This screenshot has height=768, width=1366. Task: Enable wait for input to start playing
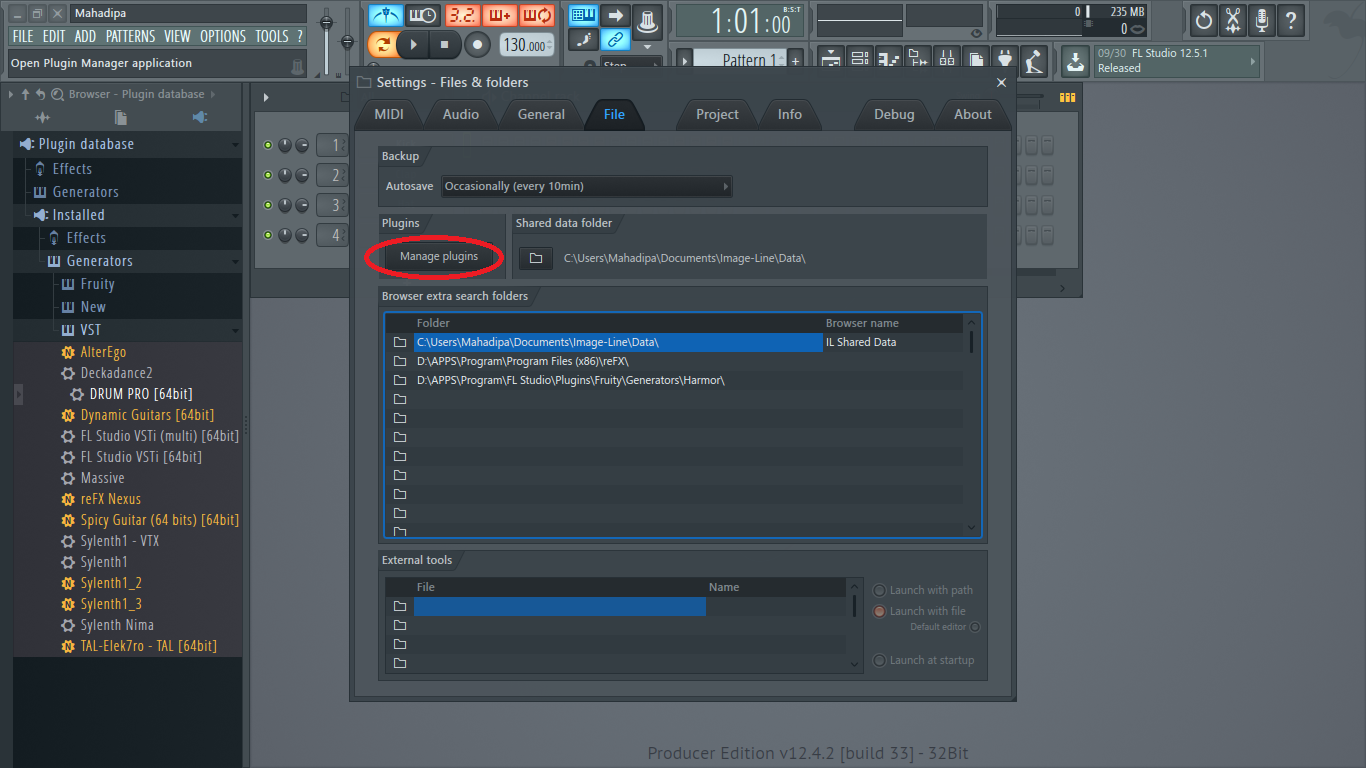[x=423, y=15]
